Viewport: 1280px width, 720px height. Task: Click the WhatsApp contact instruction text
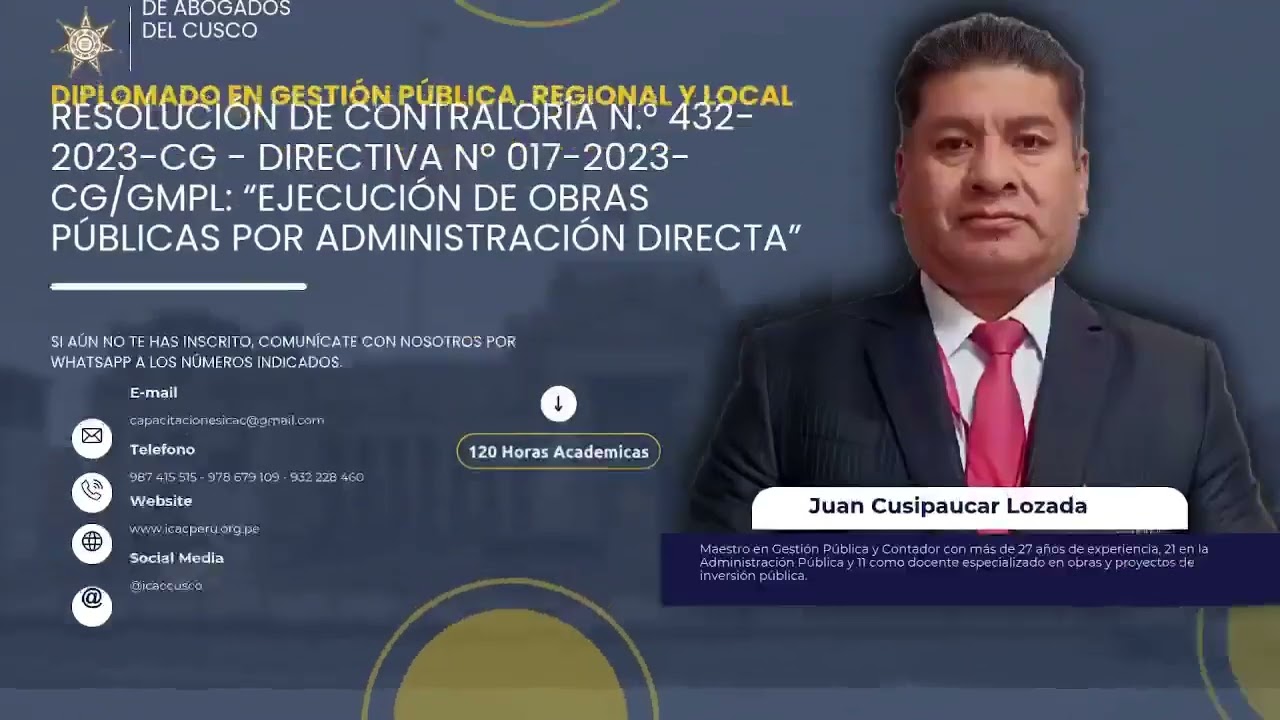(x=283, y=352)
